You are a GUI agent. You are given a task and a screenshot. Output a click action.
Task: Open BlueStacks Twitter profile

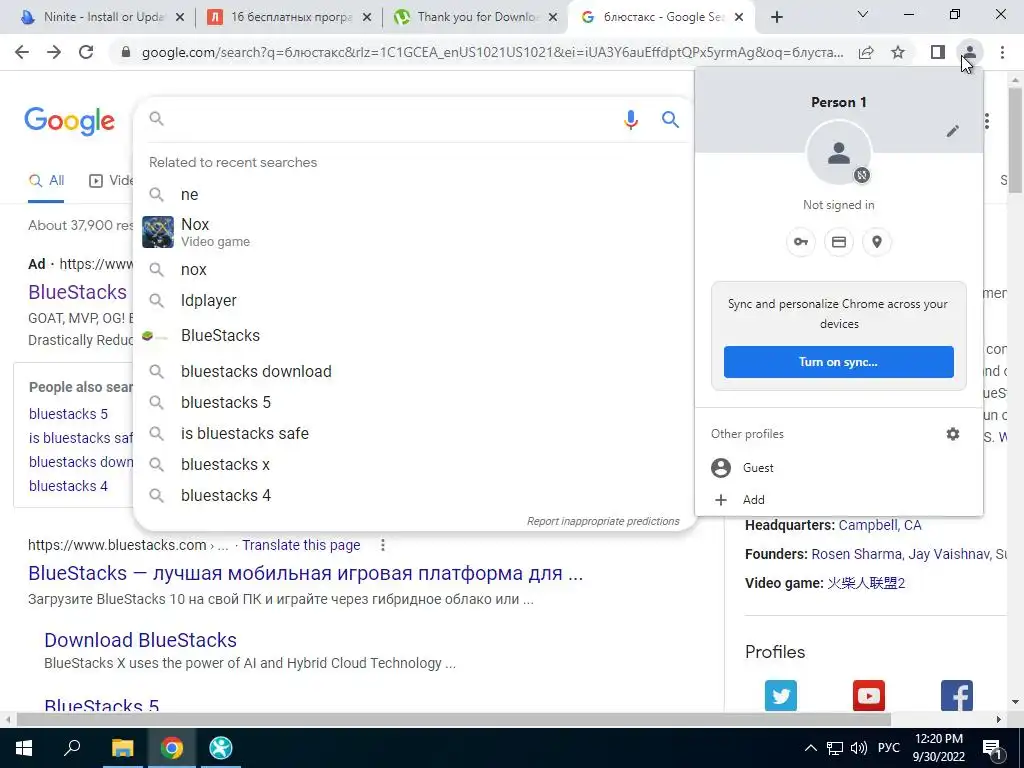[x=781, y=696]
